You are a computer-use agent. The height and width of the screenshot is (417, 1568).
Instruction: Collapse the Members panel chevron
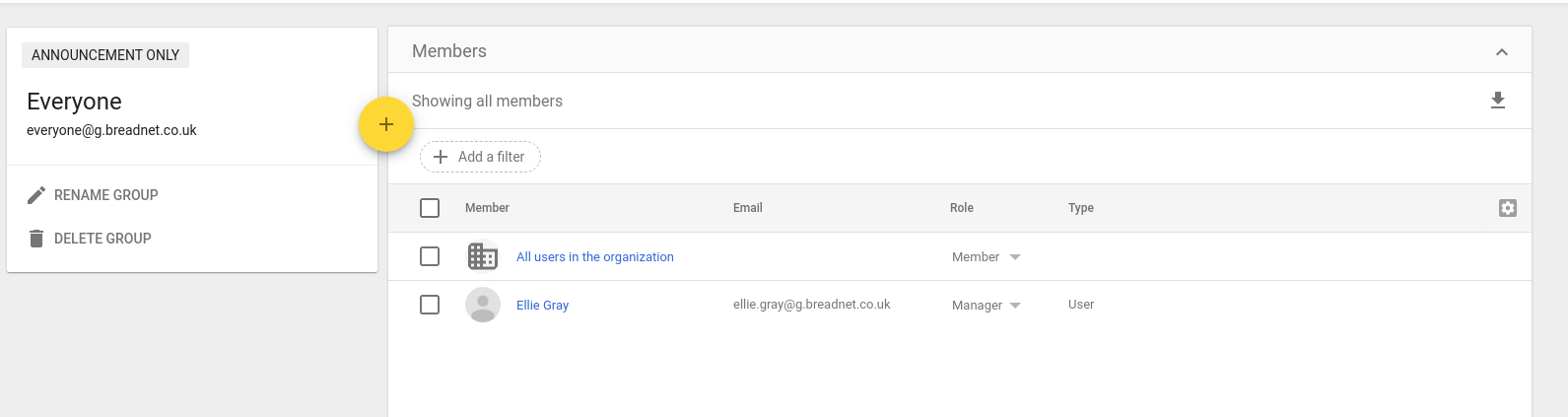click(x=1501, y=52)
